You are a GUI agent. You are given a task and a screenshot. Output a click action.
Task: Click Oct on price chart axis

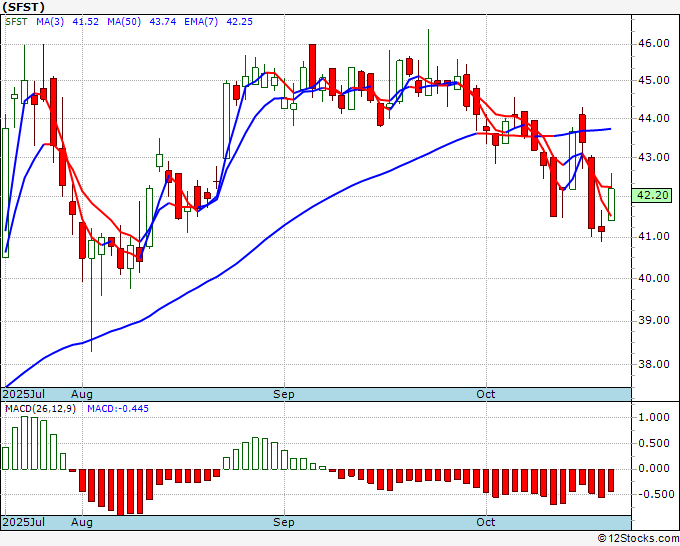pos(485,394)
